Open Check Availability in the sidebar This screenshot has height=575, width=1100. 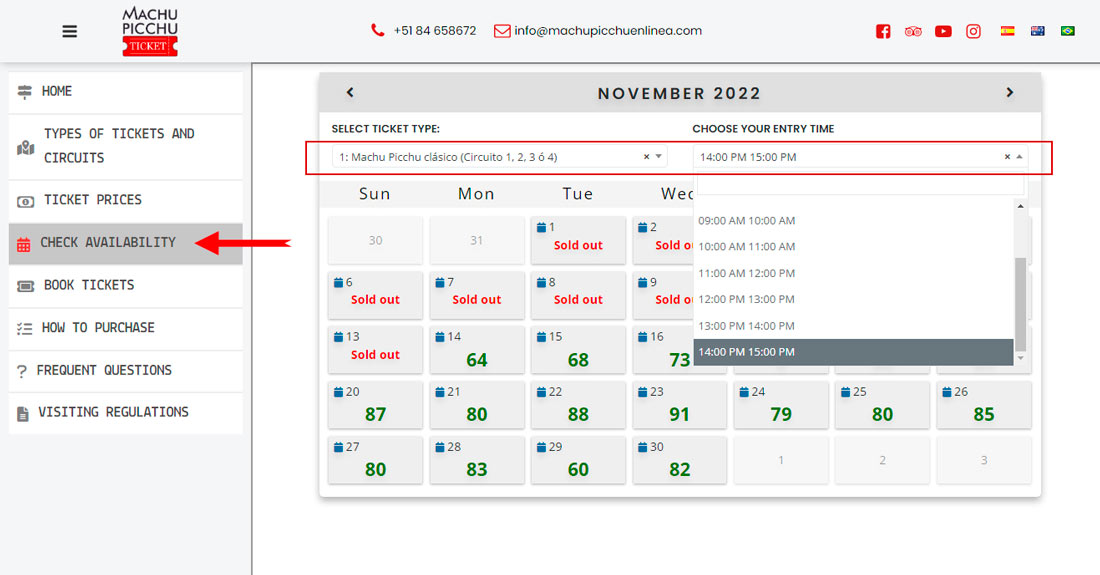tap(108, 243)
